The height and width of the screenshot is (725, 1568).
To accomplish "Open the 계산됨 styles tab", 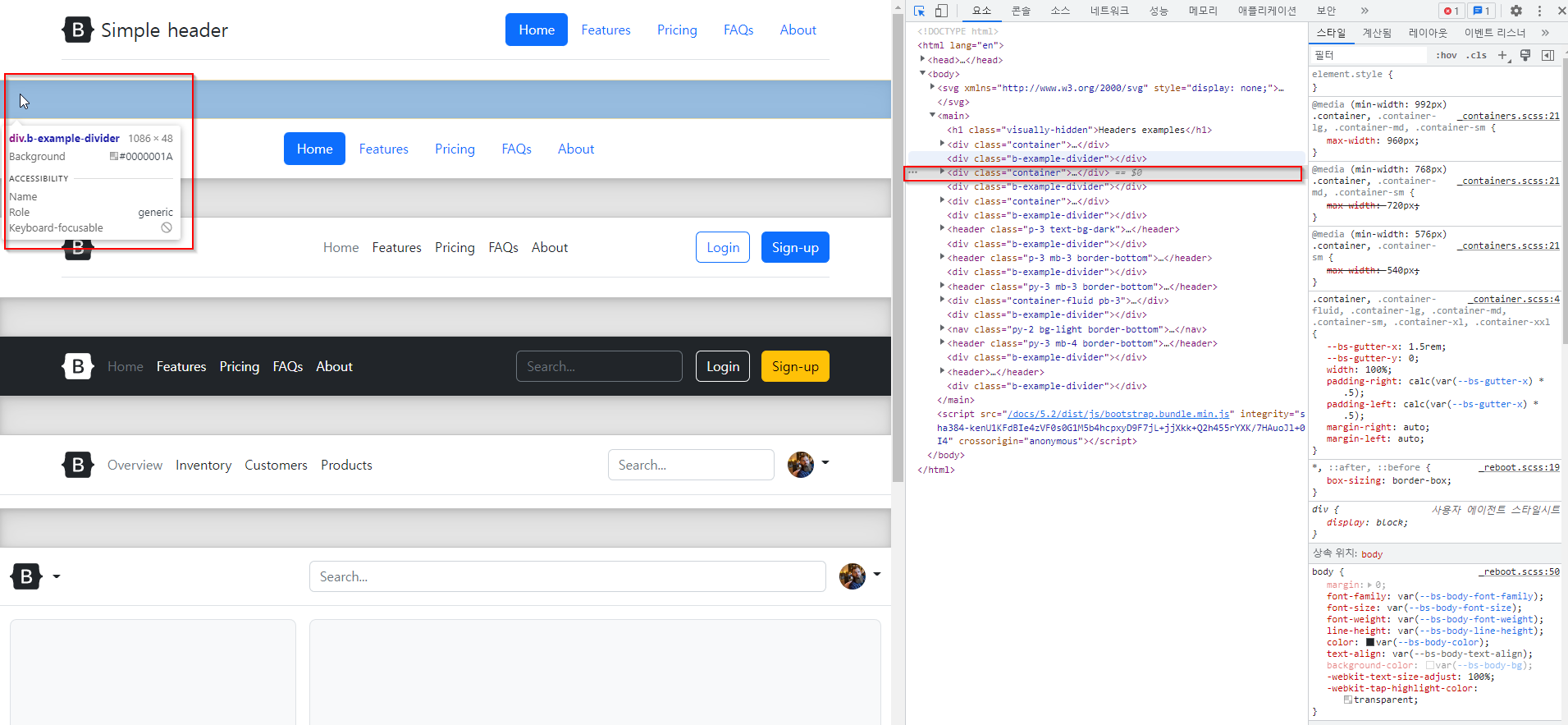I will coord(1377,33).
